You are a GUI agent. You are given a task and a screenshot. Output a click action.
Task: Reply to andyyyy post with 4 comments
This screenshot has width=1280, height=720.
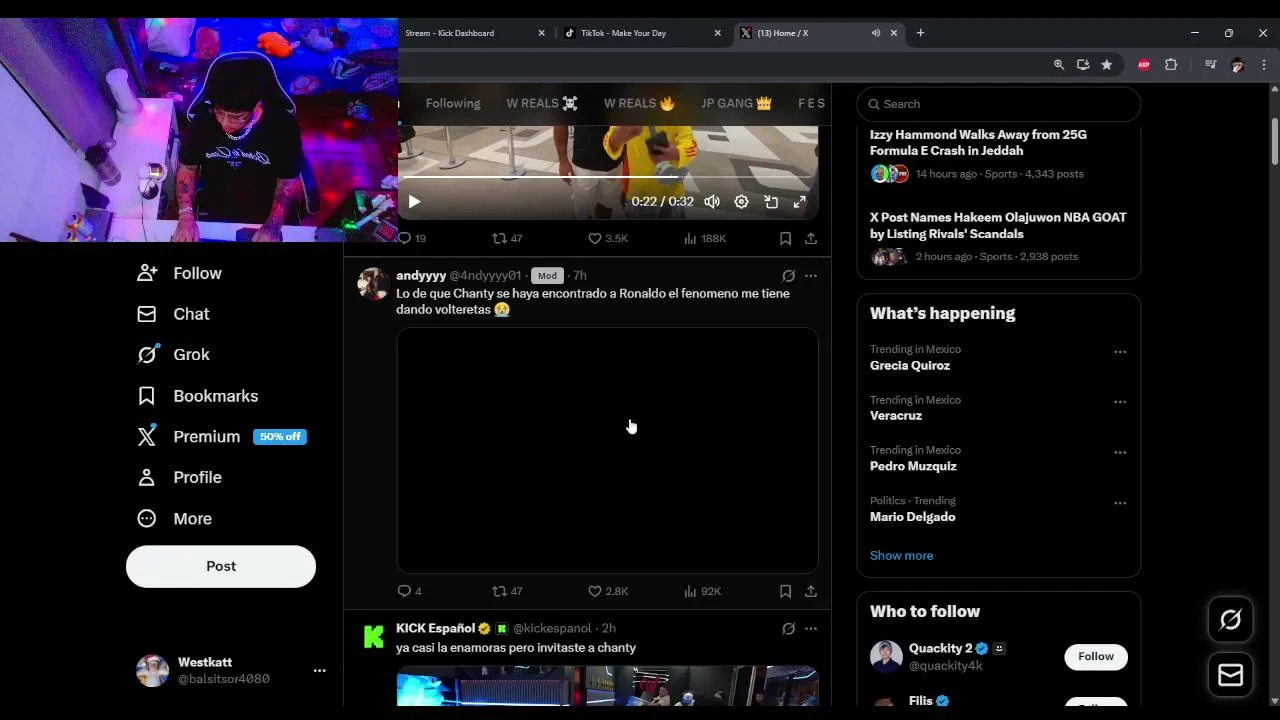pos(410,591)
